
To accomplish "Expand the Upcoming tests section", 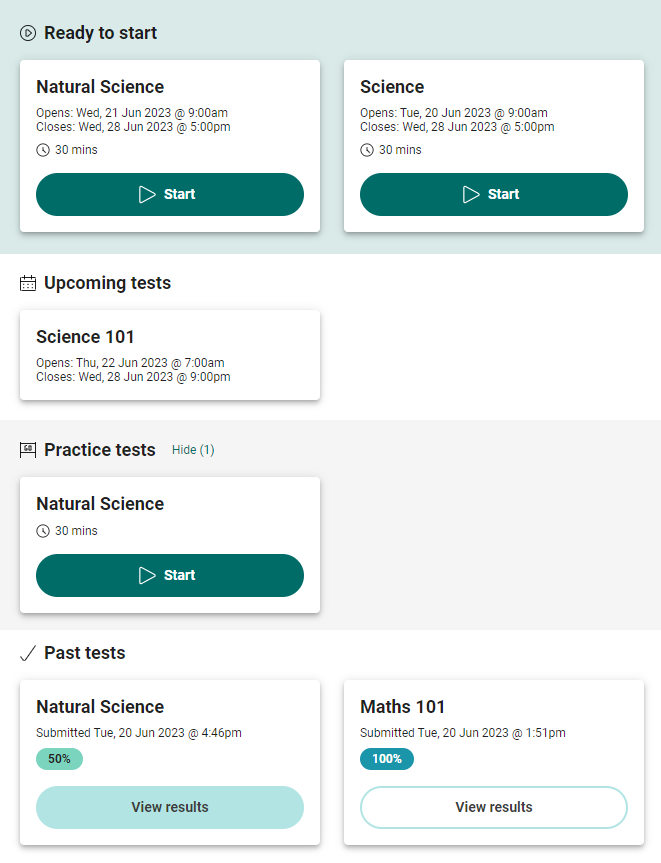I will (x=109, y=283).
